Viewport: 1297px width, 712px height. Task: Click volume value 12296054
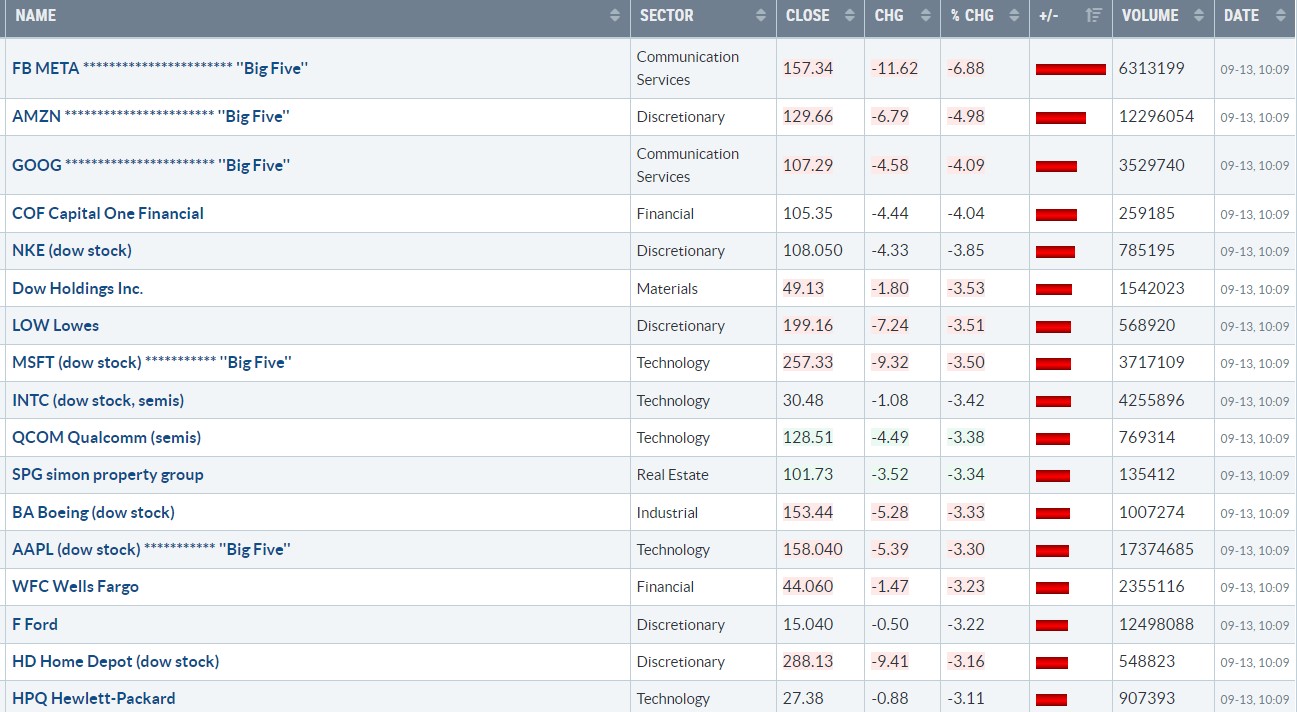pos(1157,116)
